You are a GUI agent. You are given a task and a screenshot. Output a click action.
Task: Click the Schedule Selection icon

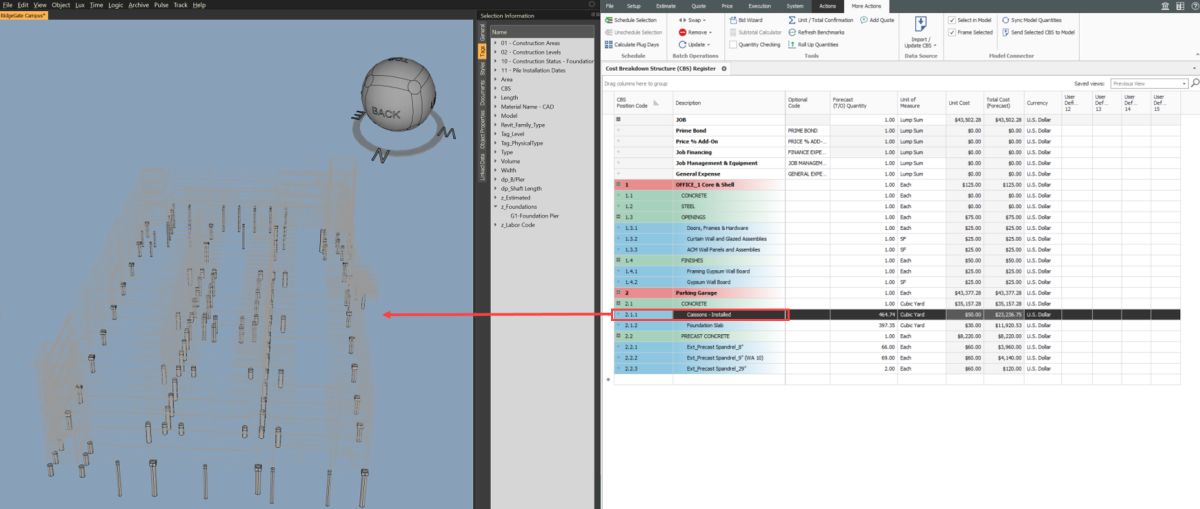click(x=608, y=20)
